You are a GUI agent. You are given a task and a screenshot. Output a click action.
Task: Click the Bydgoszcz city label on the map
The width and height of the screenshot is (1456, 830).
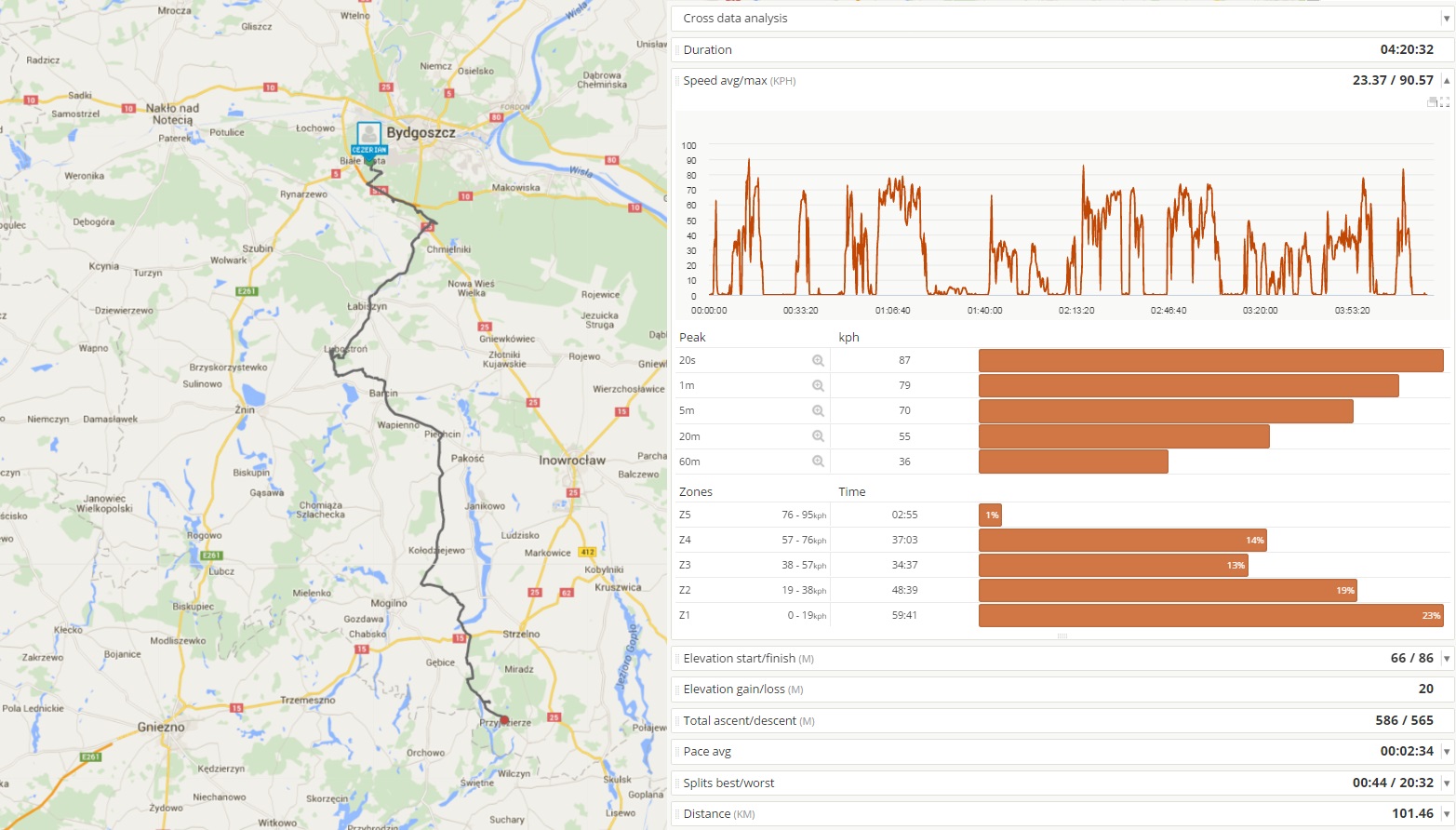click(x=421, y=133)
